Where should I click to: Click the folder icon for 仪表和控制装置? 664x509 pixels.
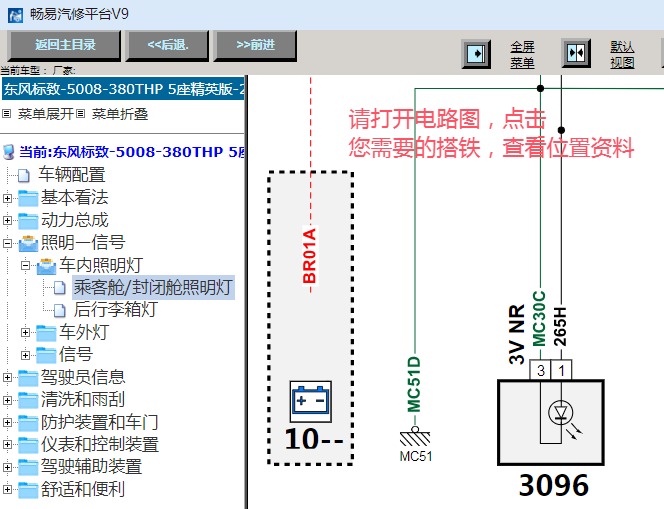point(28,445)
